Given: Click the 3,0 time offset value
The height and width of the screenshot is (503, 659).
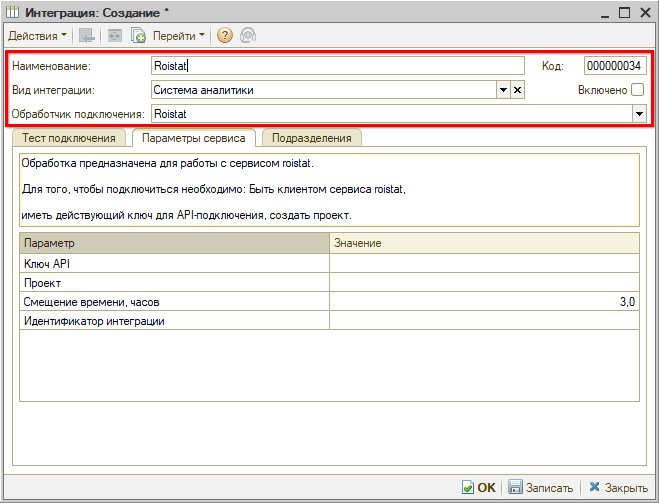Looking at the screenshot, I should click(x=485, y=302).
